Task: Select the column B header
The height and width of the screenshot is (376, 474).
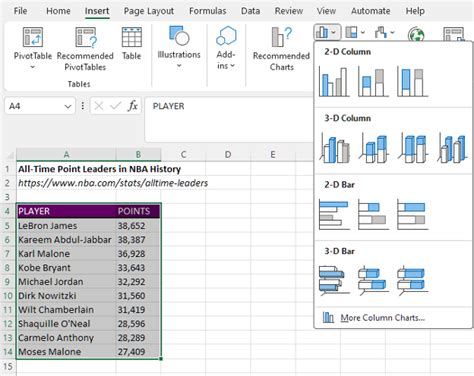Action: coord(138,154)
